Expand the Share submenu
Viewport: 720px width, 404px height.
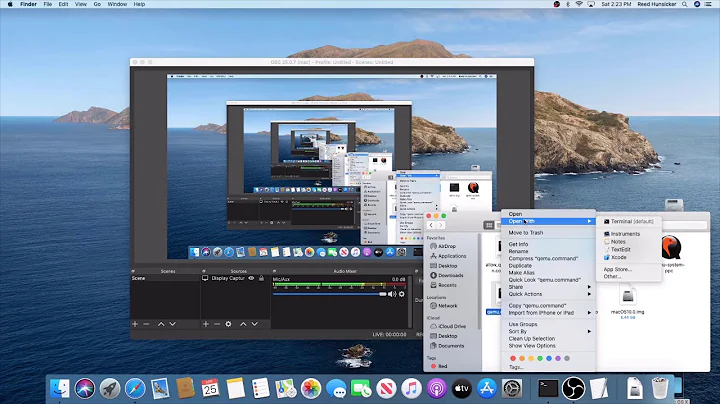click(x=548, y=287)
